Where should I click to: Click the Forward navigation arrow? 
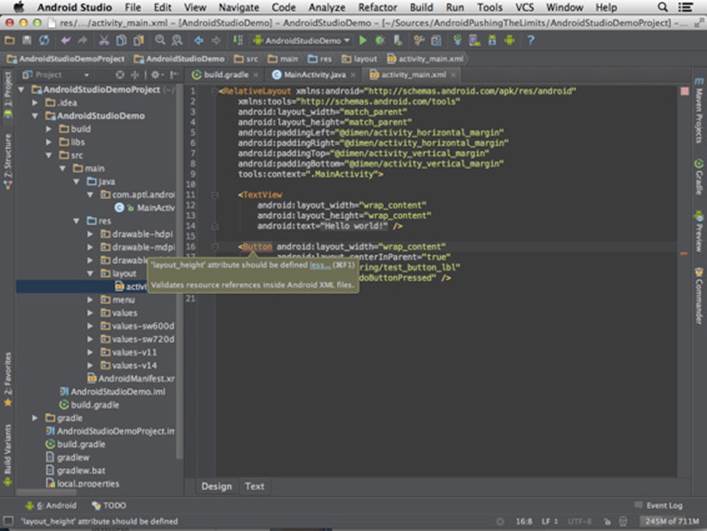coord(216,41)
